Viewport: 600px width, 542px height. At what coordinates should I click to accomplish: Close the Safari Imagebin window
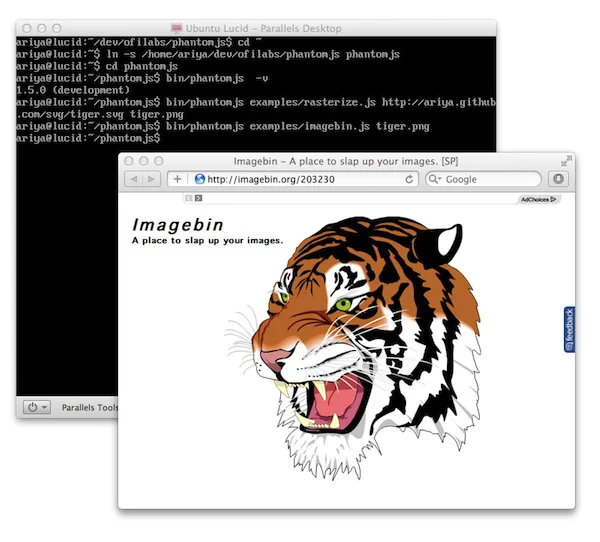point(129,161)
